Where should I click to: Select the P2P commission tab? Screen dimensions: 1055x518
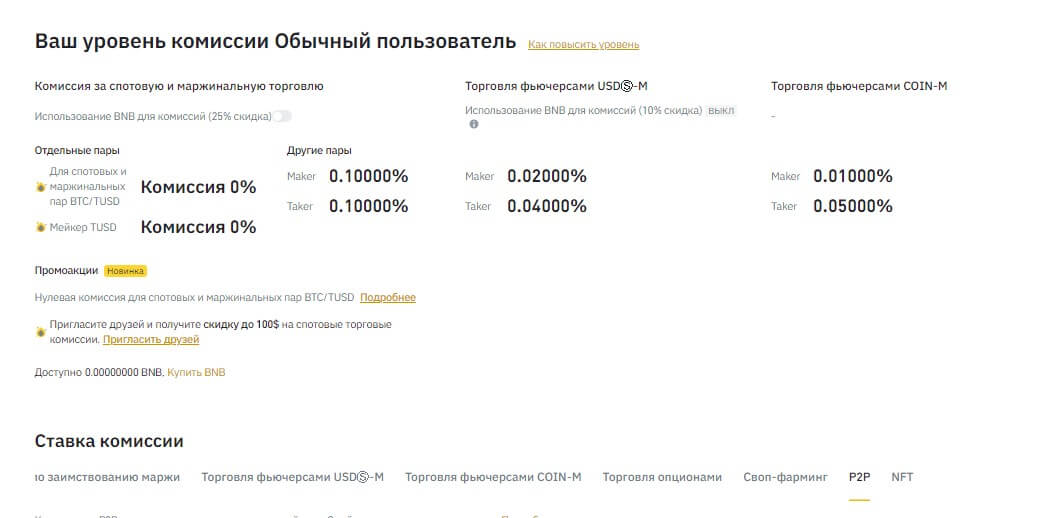(x=860, y=477)
